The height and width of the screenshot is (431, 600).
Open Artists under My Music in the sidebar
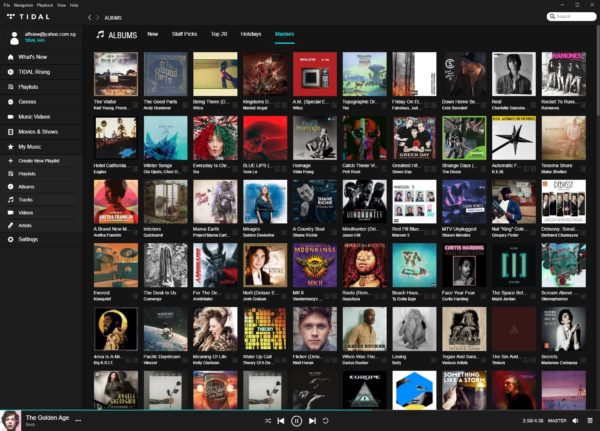[x=25, y=226]
